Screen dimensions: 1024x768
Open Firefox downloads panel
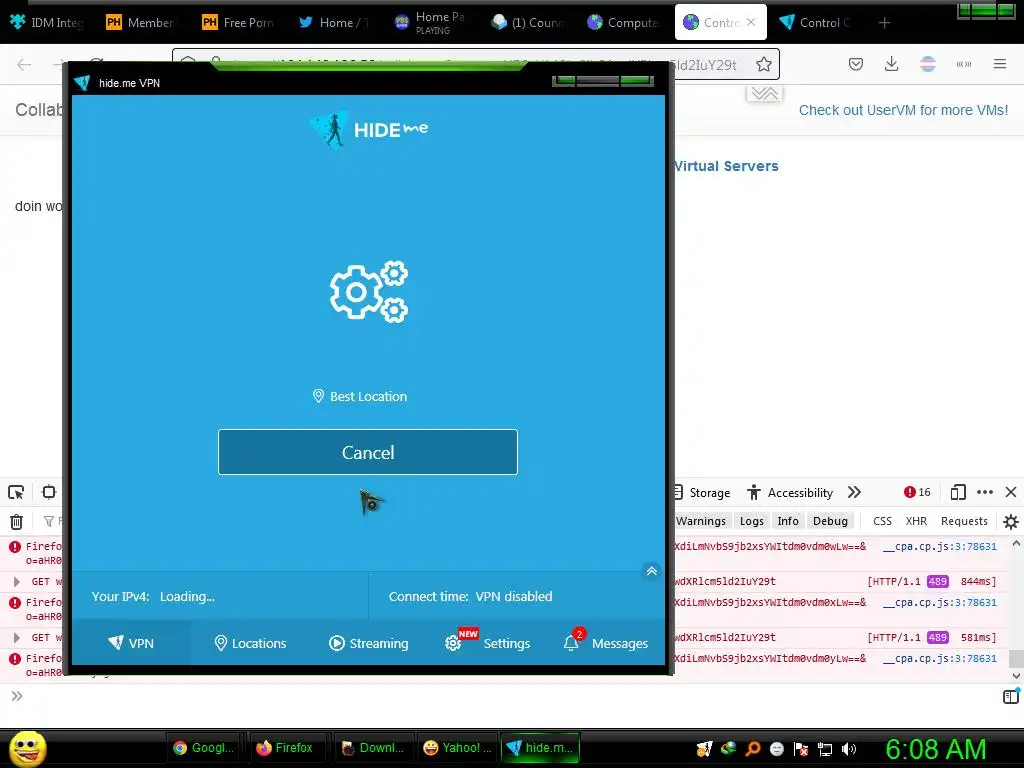[x=891, y=64]
